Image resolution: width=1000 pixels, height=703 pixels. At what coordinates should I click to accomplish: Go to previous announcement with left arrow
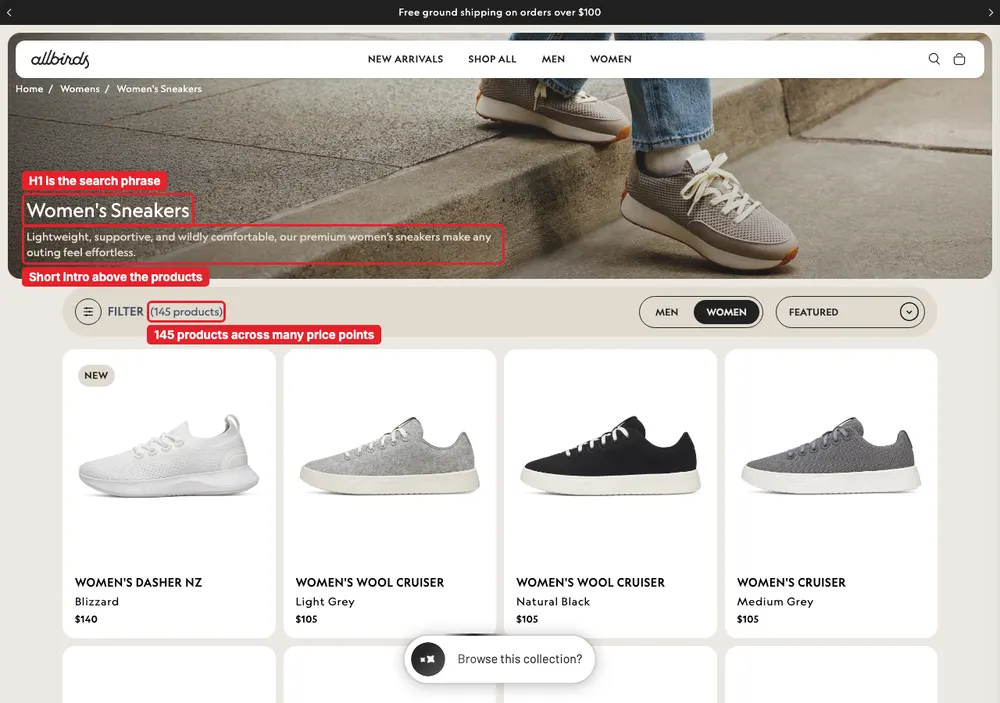pos(9,12)
